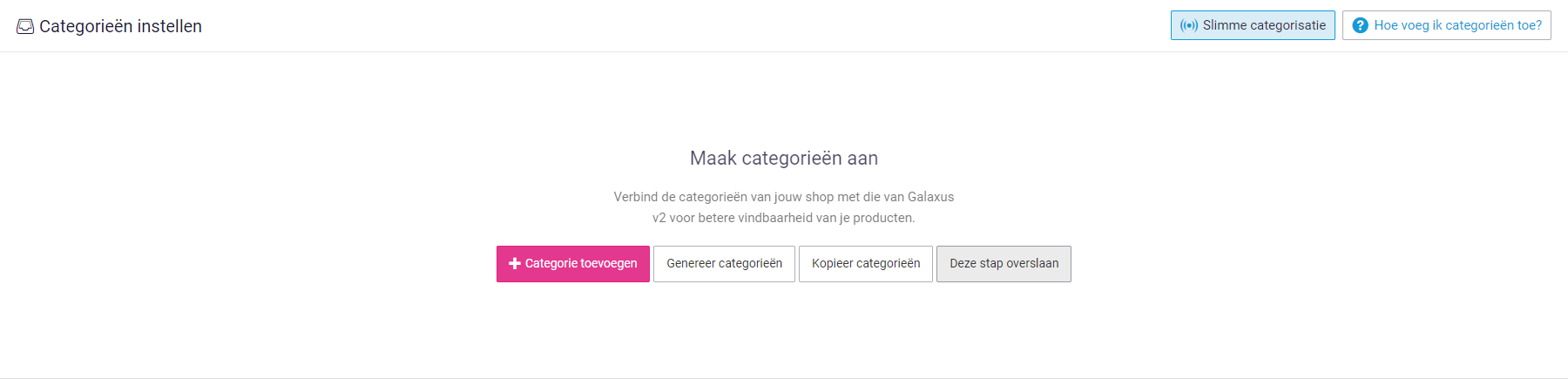Click the broadcast signal icon on Slimme categorisatie
Image resolution: width=1568 pixels, height=379 pixels.
[x=1189, y=25]
